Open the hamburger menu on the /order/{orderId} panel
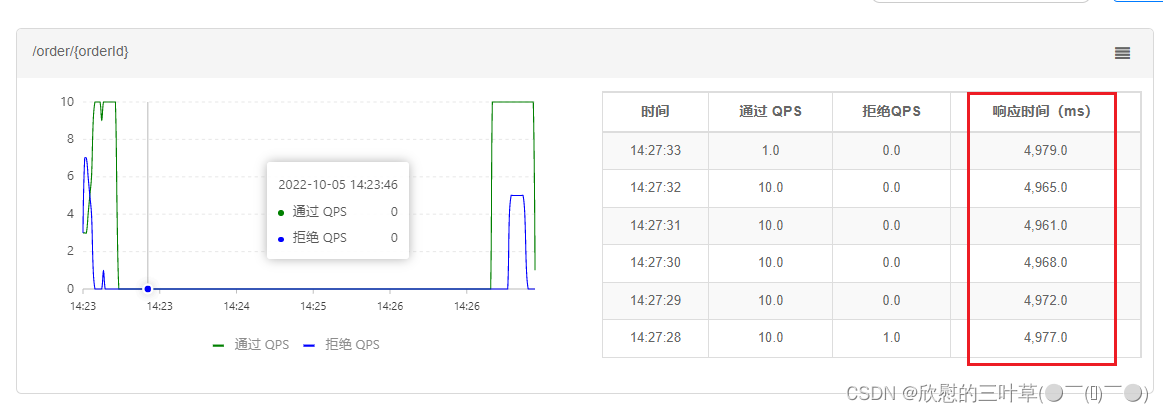The image size is (1163, 413). pos(1122,53)
